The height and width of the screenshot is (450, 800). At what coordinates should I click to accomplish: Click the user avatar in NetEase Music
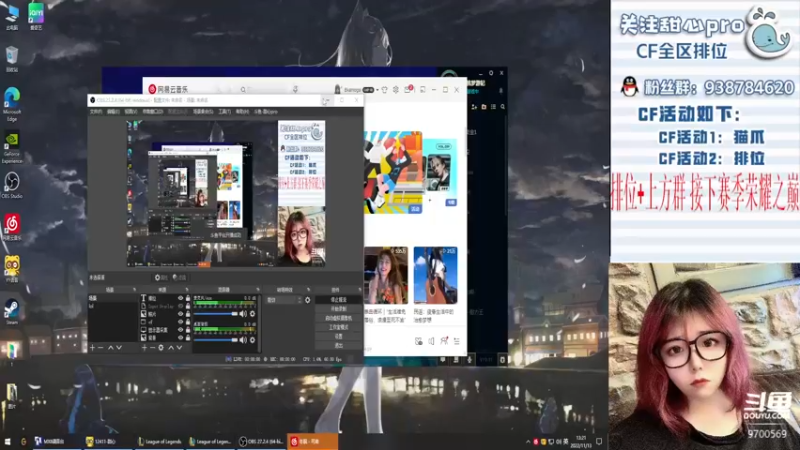click(x=337, y=89)
